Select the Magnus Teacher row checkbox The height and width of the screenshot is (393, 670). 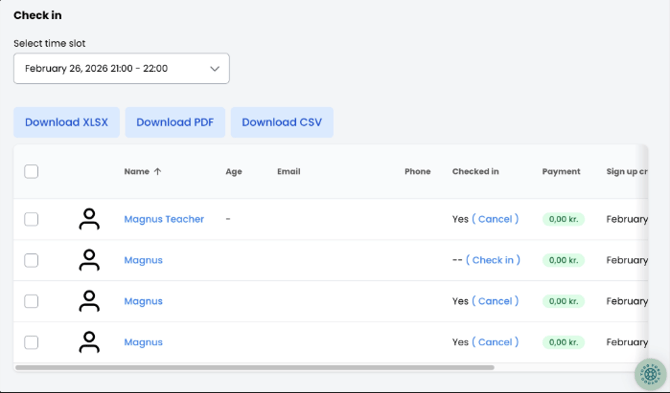click(31, 219)
